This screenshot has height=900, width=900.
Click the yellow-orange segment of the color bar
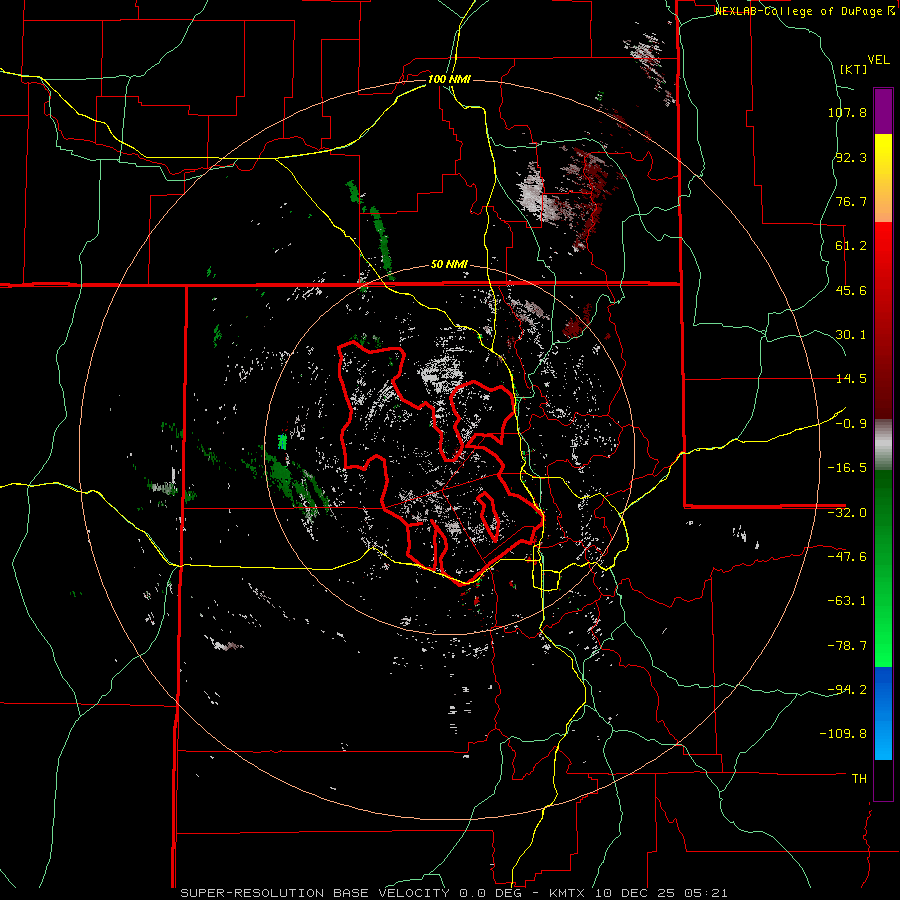click(883, 178)
